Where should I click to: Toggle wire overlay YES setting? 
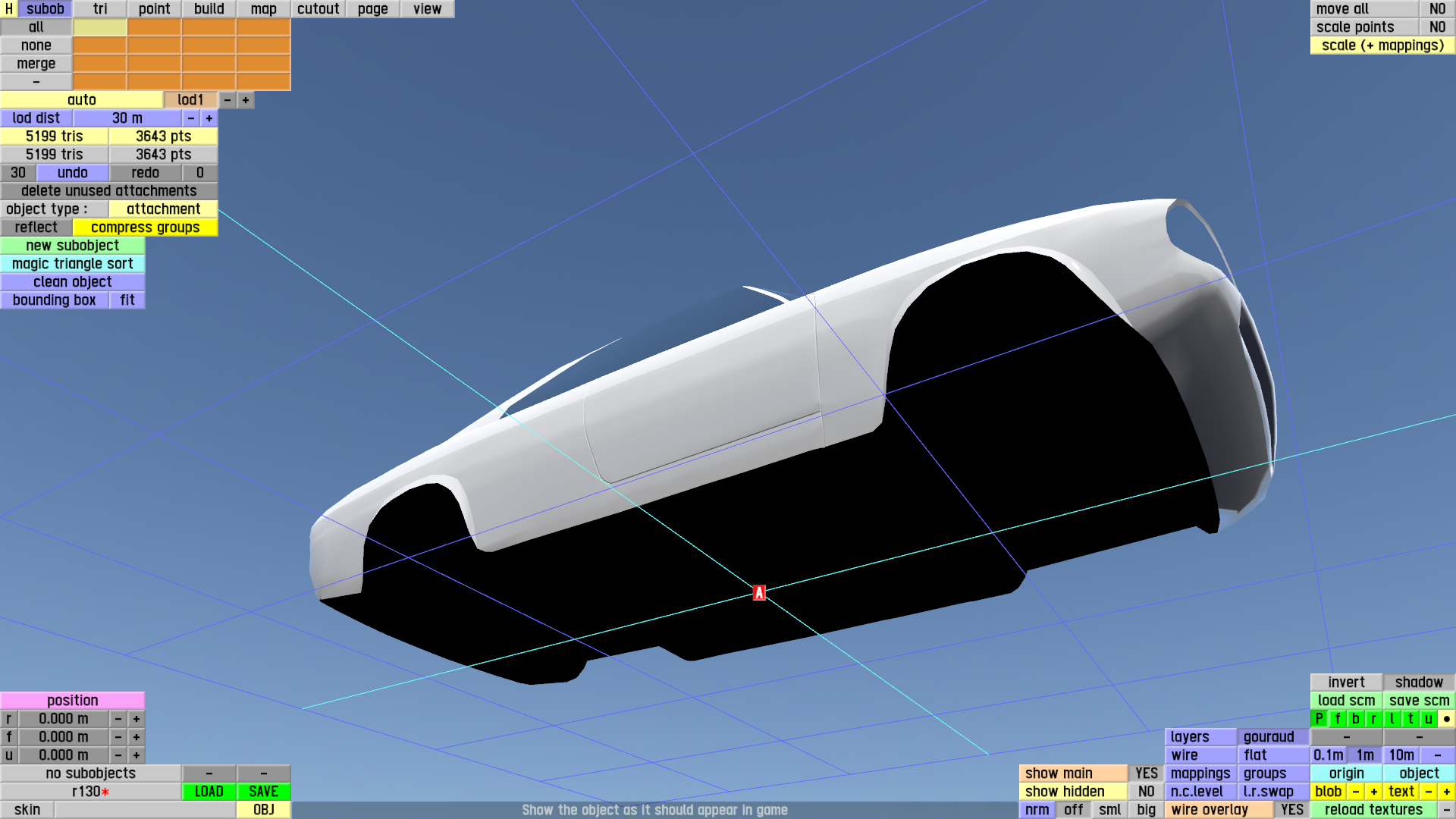click(1291, 810)
